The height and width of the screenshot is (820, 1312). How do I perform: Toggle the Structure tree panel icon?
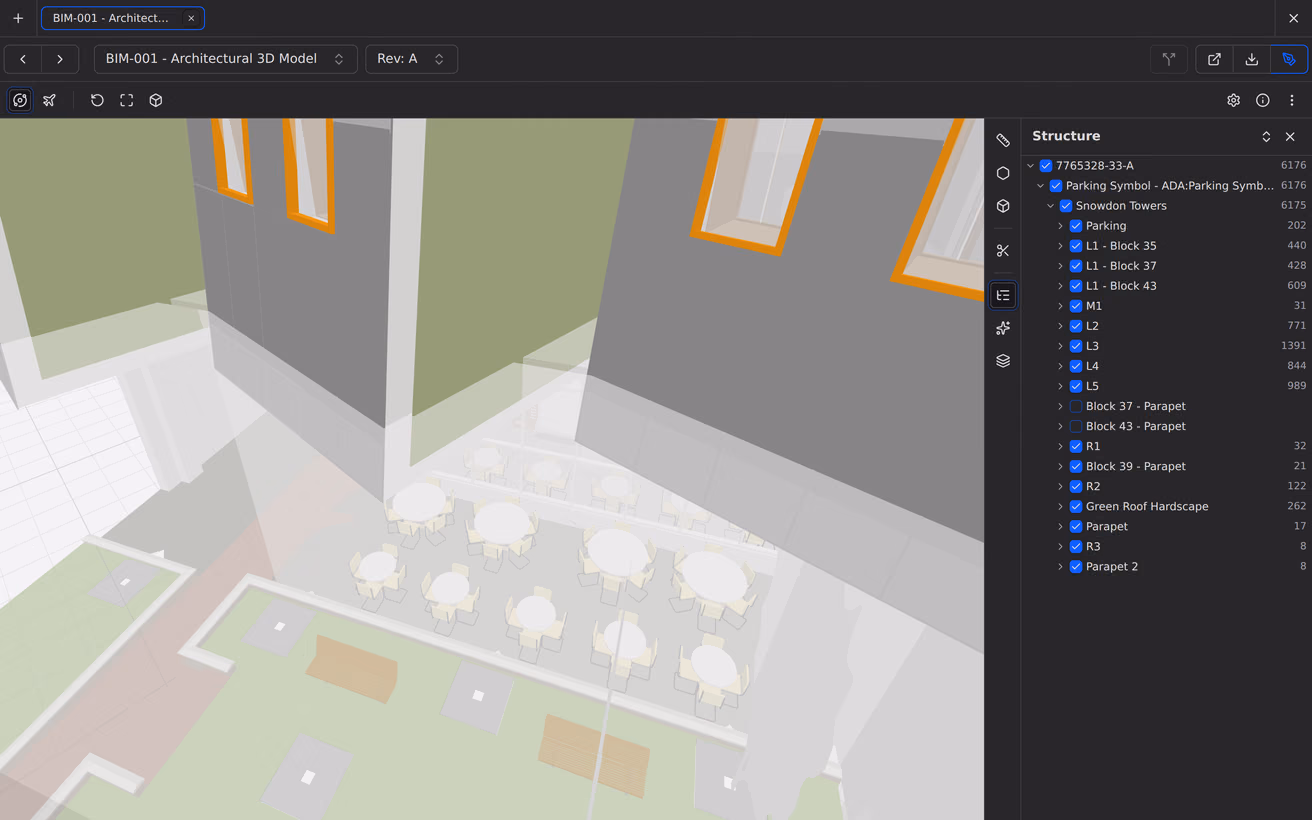(x=1003, y=295)
